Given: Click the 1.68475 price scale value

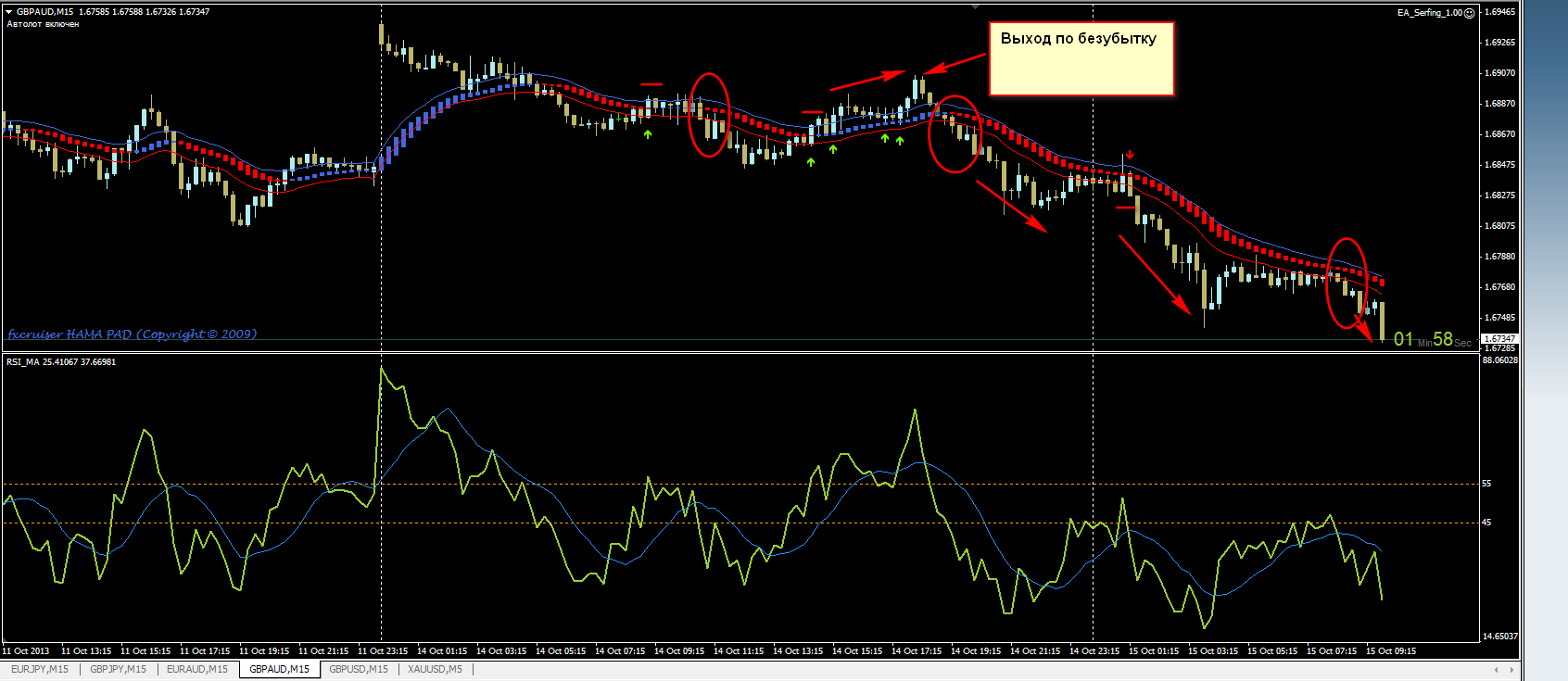Looking at the screenshot, I should point(1500,165).
